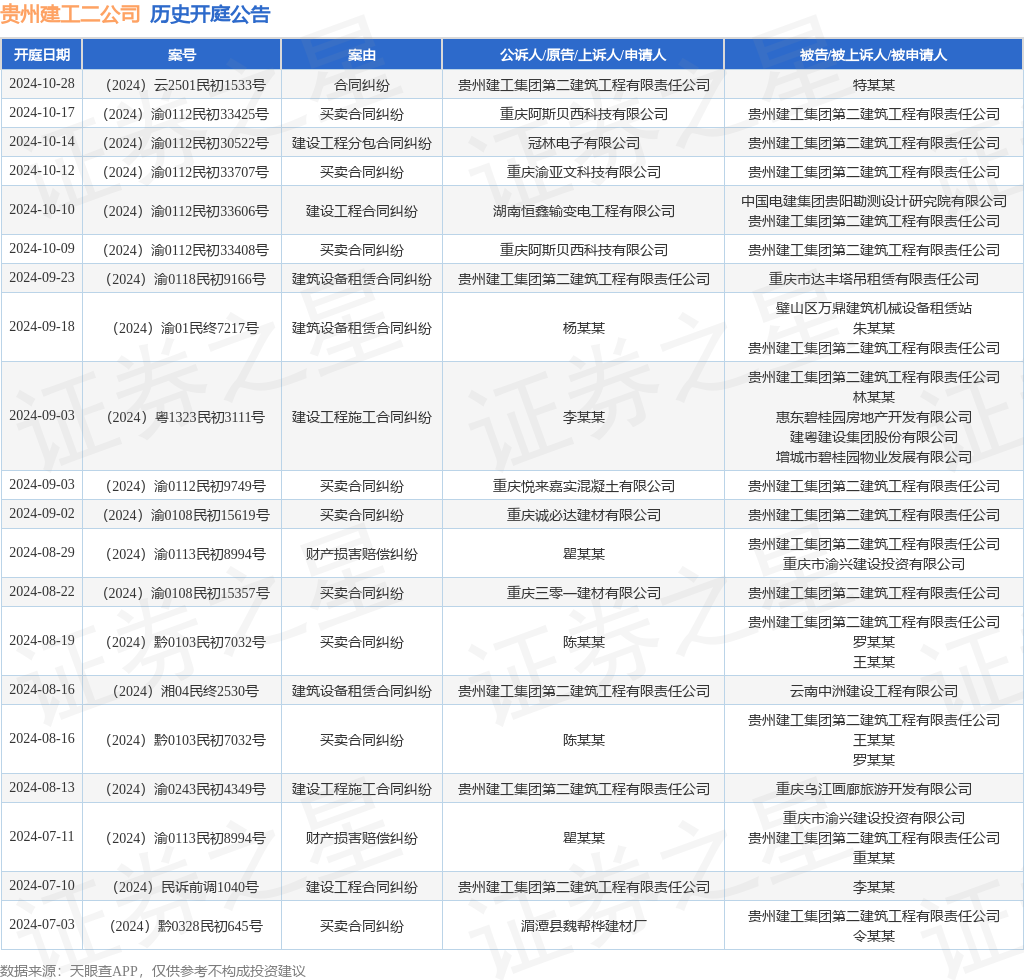This screenshot has width=1024, height=980.
Task: Select date cell 2024-08-19
Action: coord(42,640)
